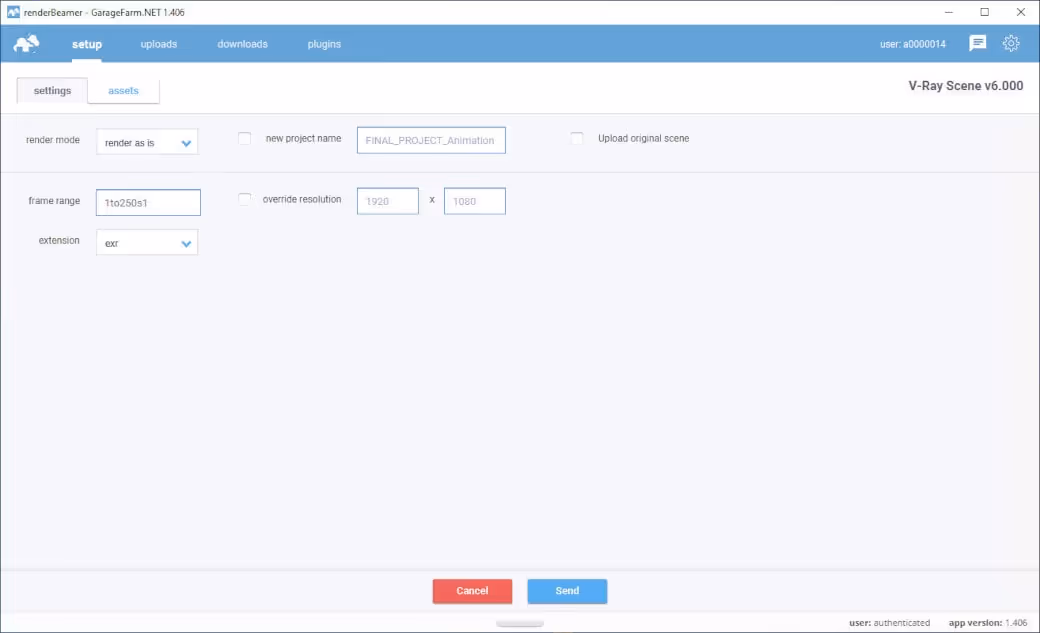
Task: Click the V-Ray Scene v6.000 text
Action: [x=966, y=86]
